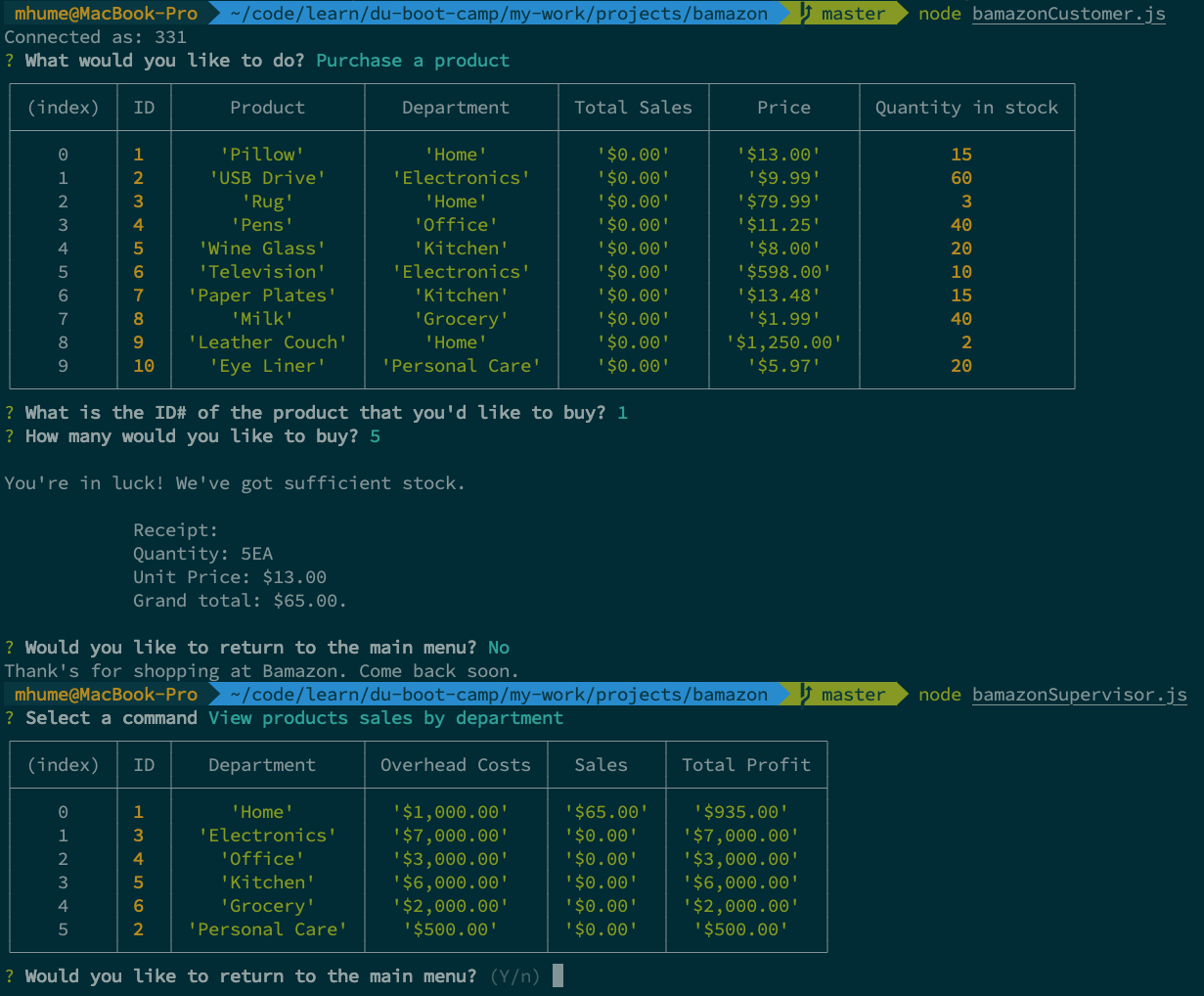Click the cursor block after (Y/n)

point(557,975)
